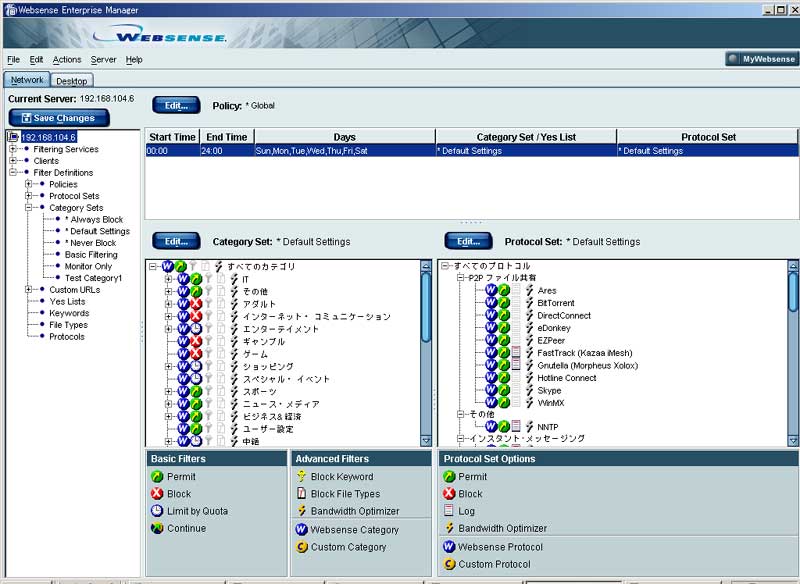This screenshot has width=800, height=584.
Task: Click Edit button next to Policy
Action: click(177, 106)
